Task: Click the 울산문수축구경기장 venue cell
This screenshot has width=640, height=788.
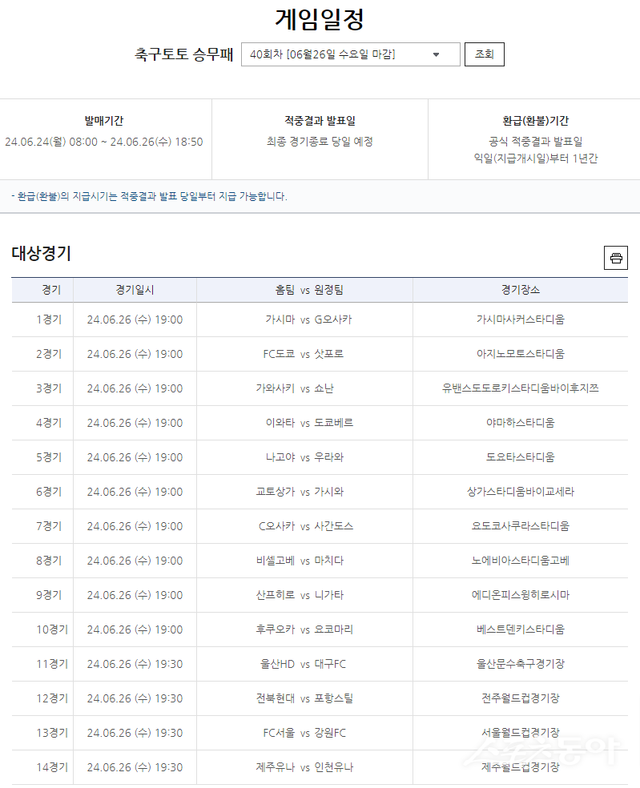Action: coord(520,664)
